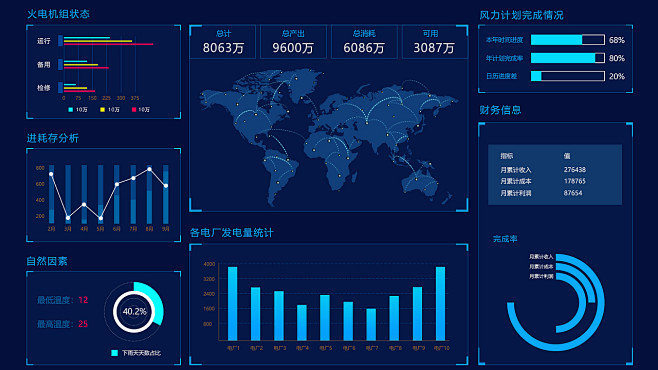Viewport: 658px width, 370px height.
Task: Select the 总产出 9600万 stat card
Action: (293, 42)
